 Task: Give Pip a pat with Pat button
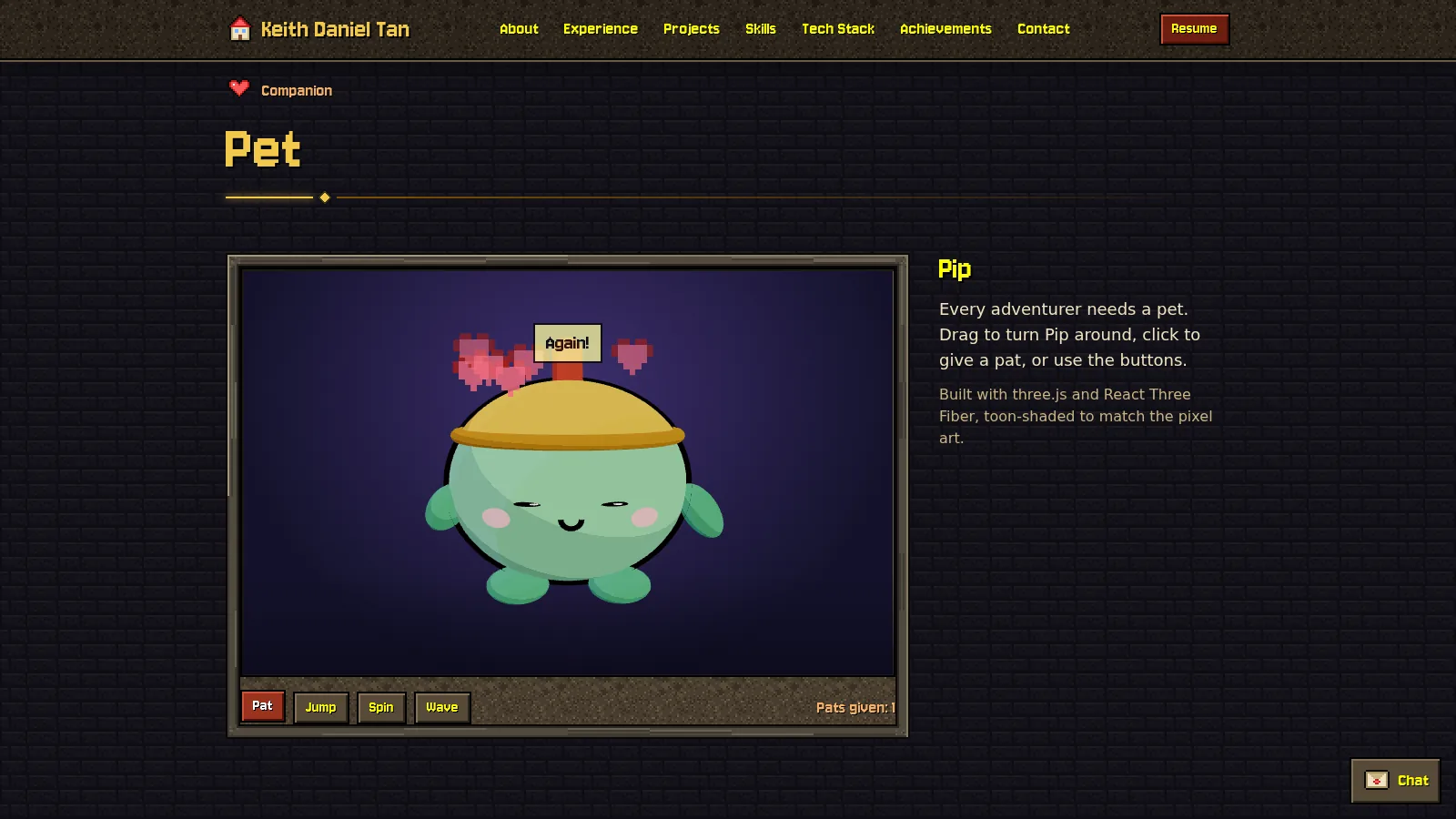pos(262,706)
